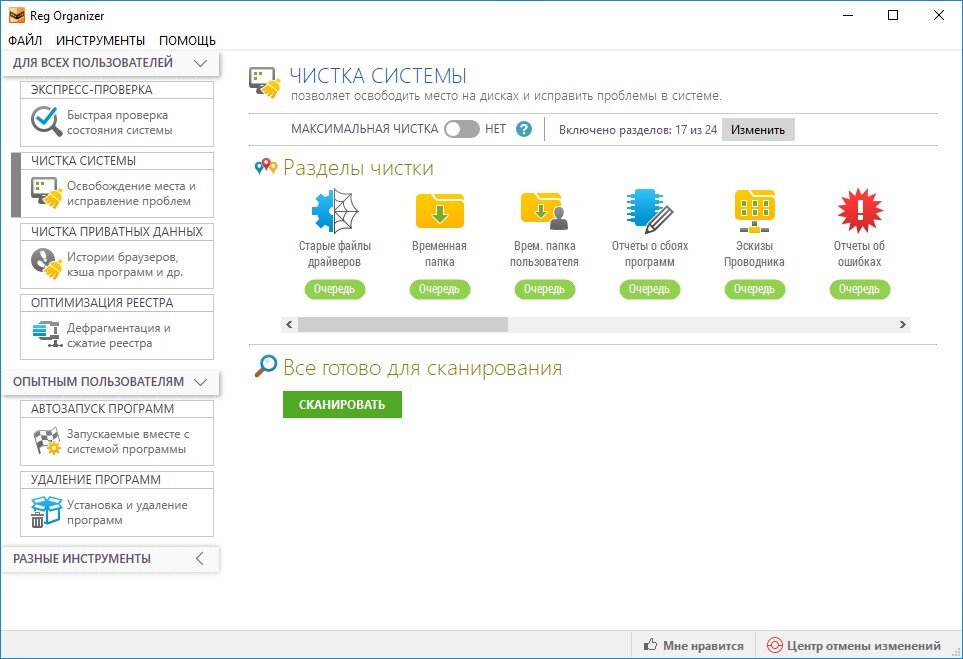Select the red error reports icon

860,211
